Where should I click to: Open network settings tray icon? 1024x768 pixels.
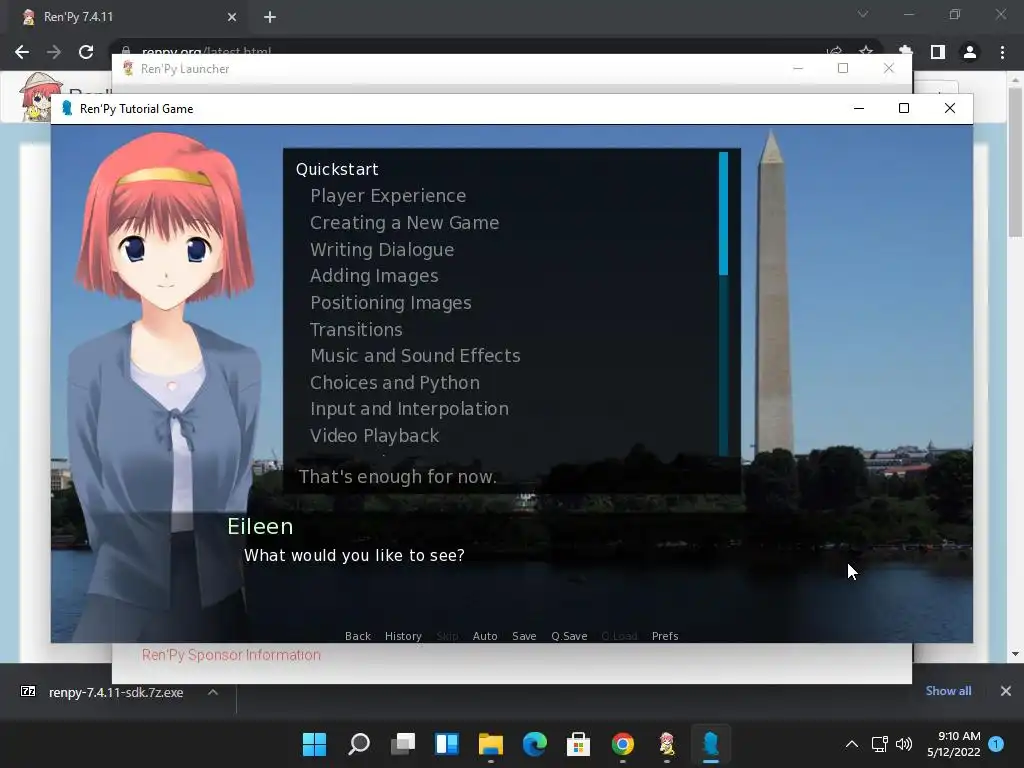pyautogui.click(x=880, y=744)
